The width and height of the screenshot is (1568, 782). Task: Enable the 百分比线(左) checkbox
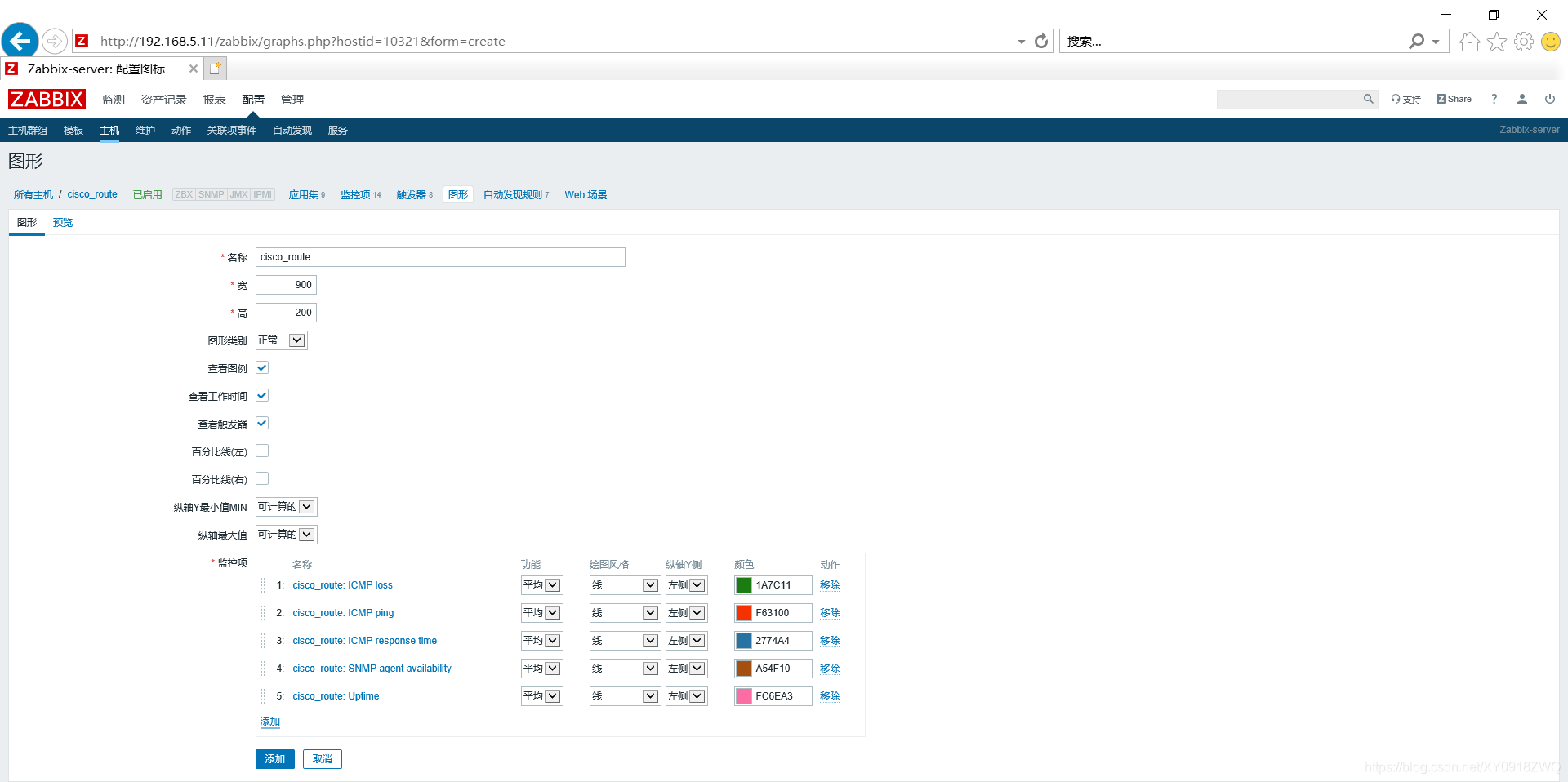point(262,451)
